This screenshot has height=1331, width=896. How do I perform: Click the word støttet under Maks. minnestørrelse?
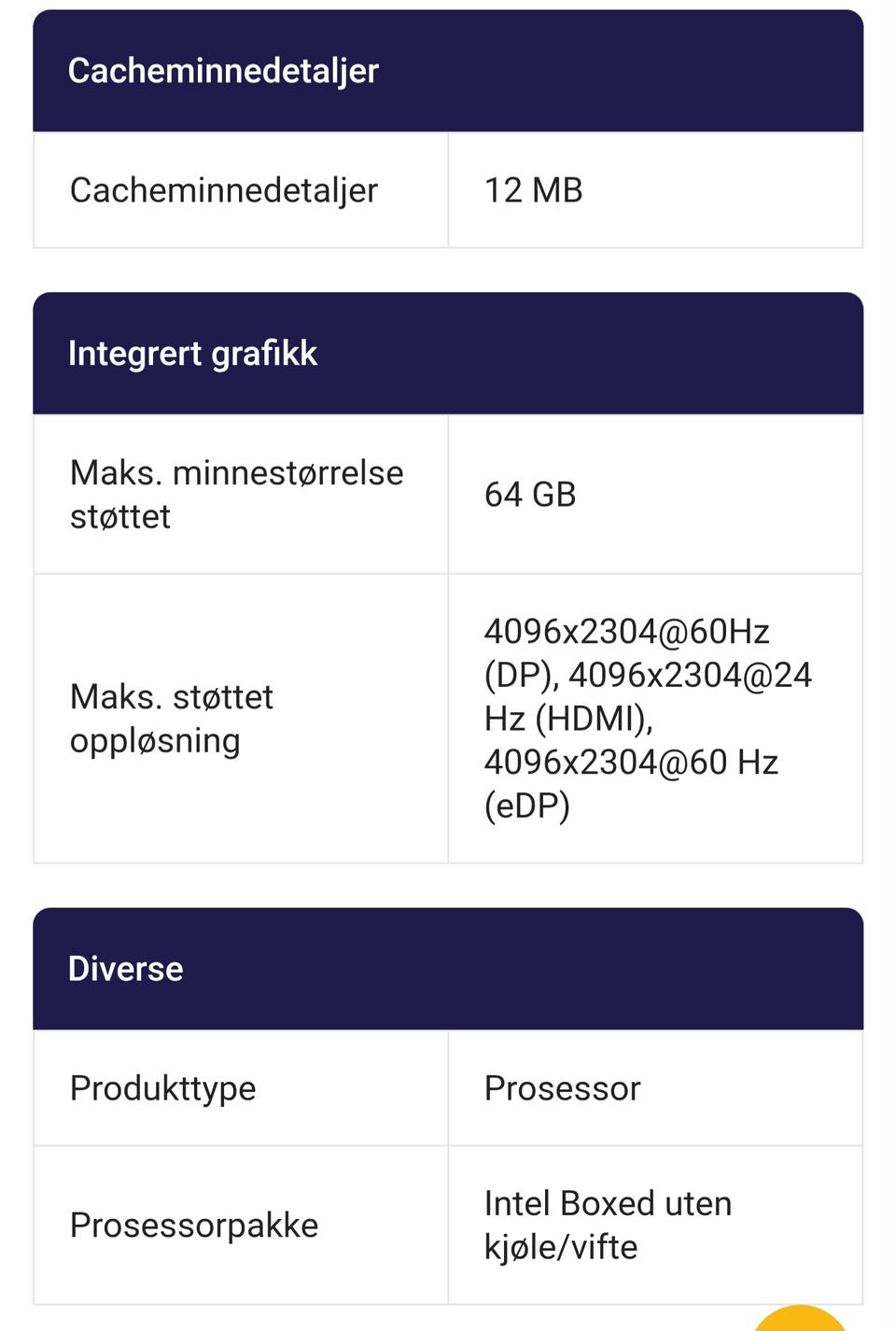[x=120, y=517]
